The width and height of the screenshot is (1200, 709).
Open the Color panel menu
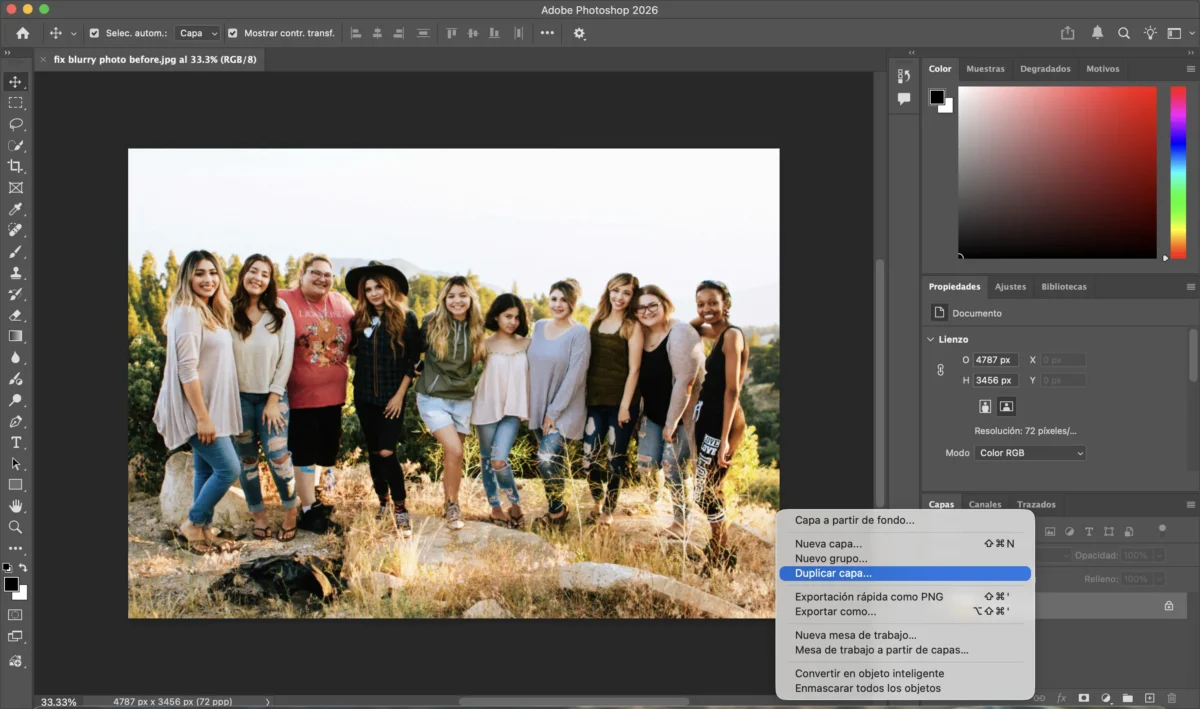1190,69
